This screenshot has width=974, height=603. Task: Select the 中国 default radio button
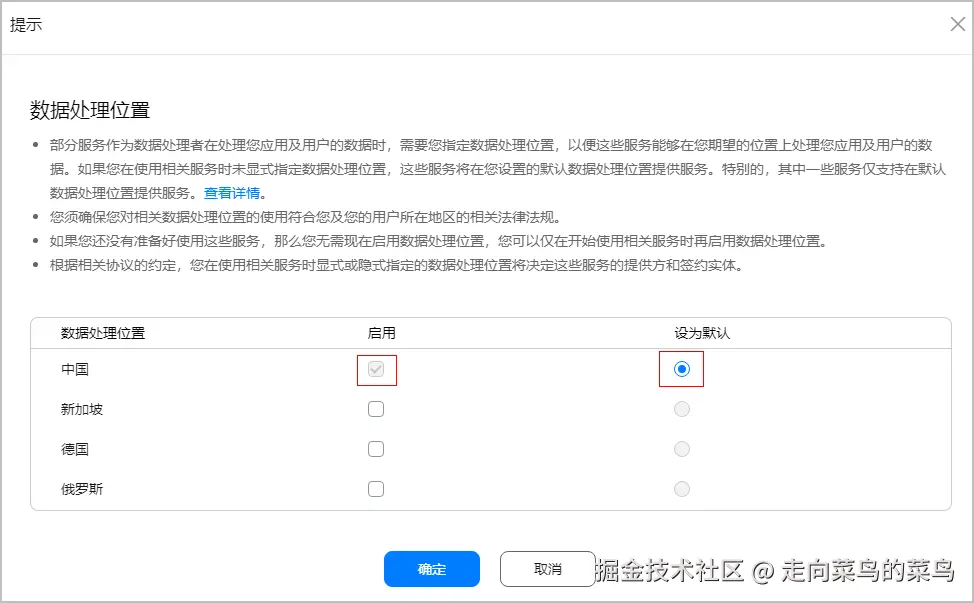pos(681,369)
